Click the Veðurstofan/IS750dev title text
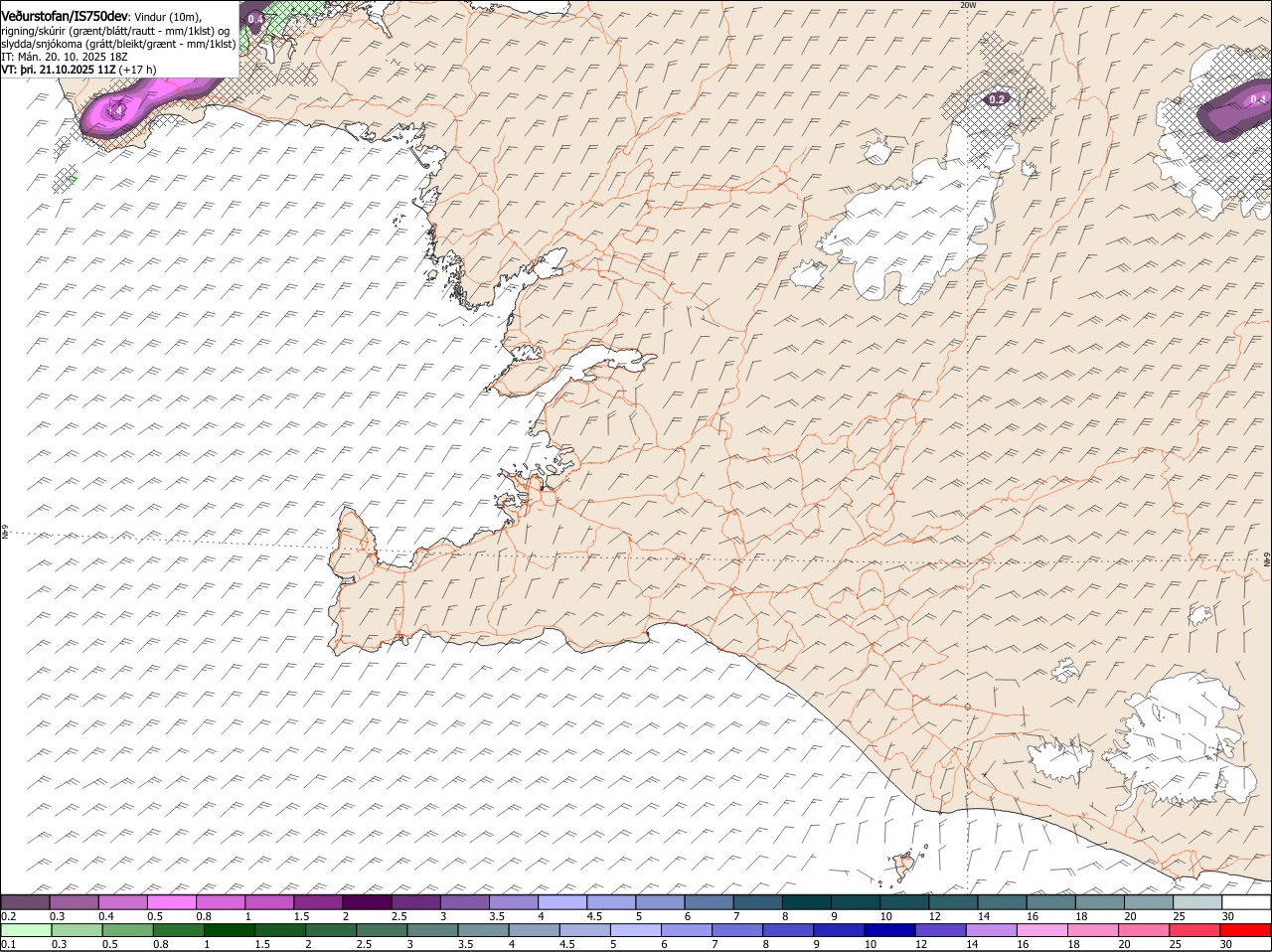 click(65, 16)
